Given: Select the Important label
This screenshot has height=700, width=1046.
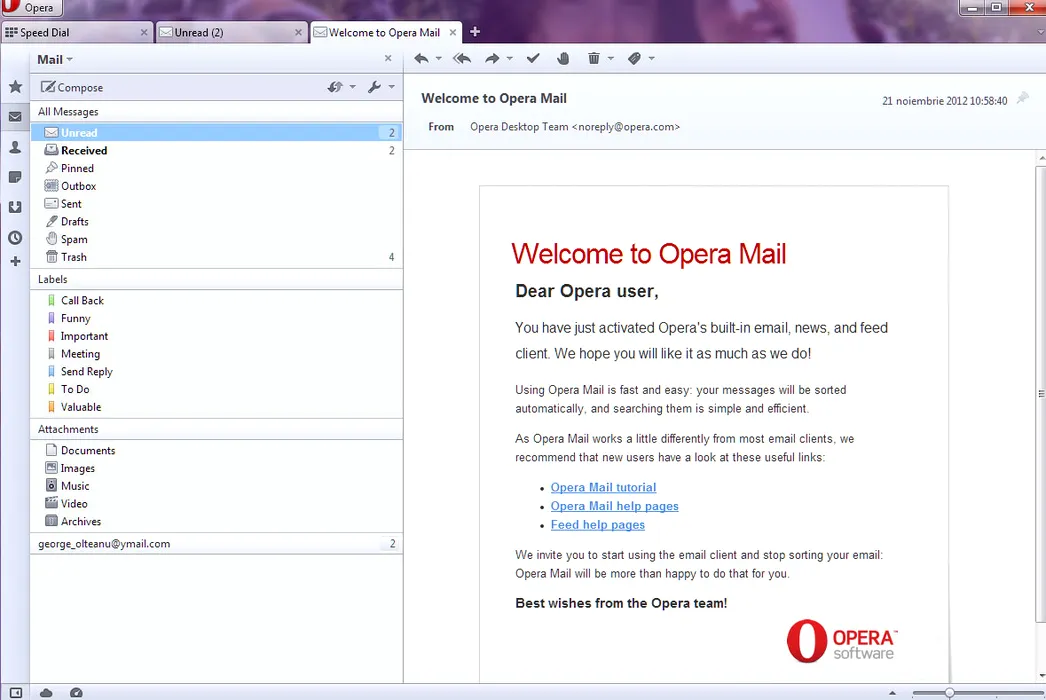Looking at the screenshot, I should pyautogui.click(x=217, y=336).
